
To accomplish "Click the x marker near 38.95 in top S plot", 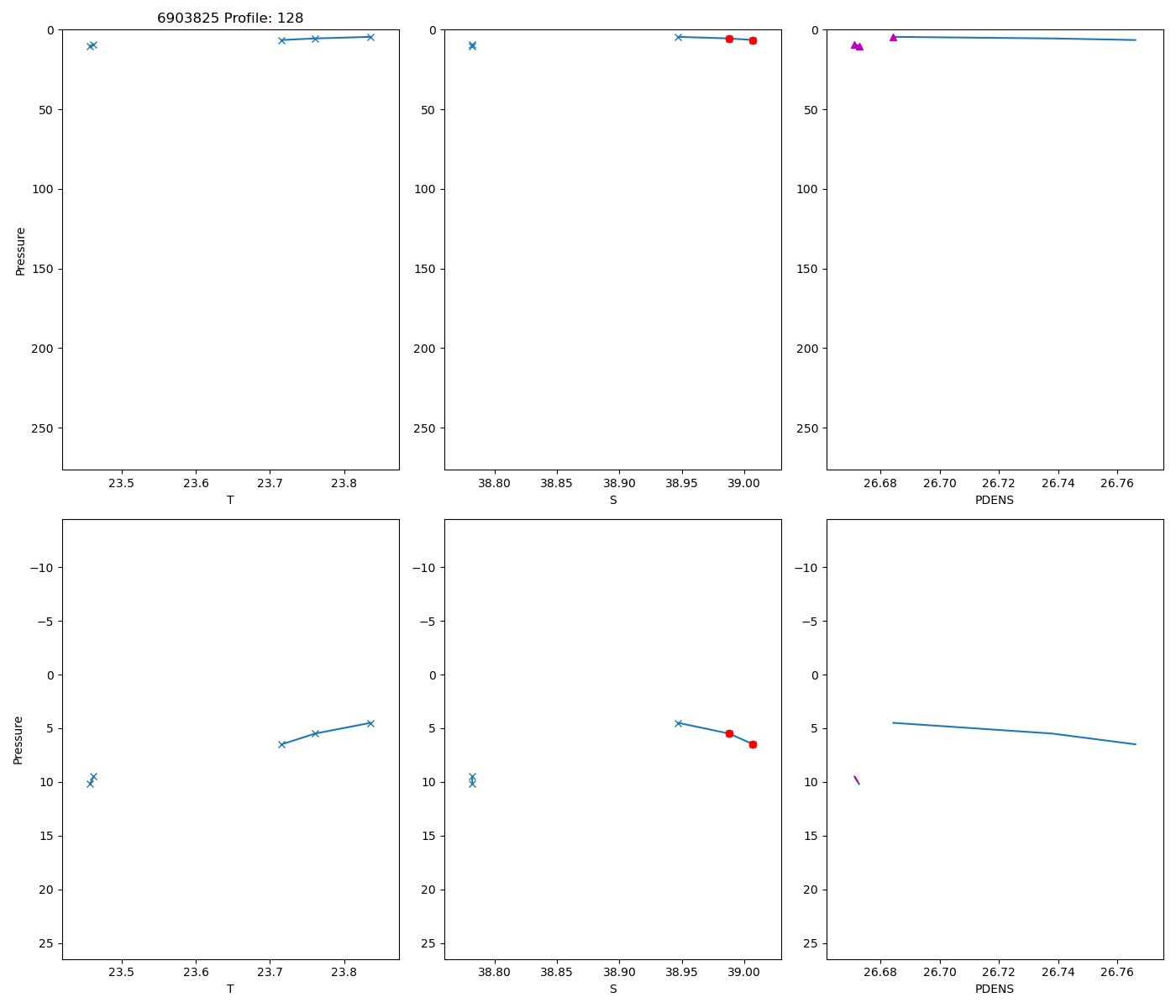I will [678, 37].
